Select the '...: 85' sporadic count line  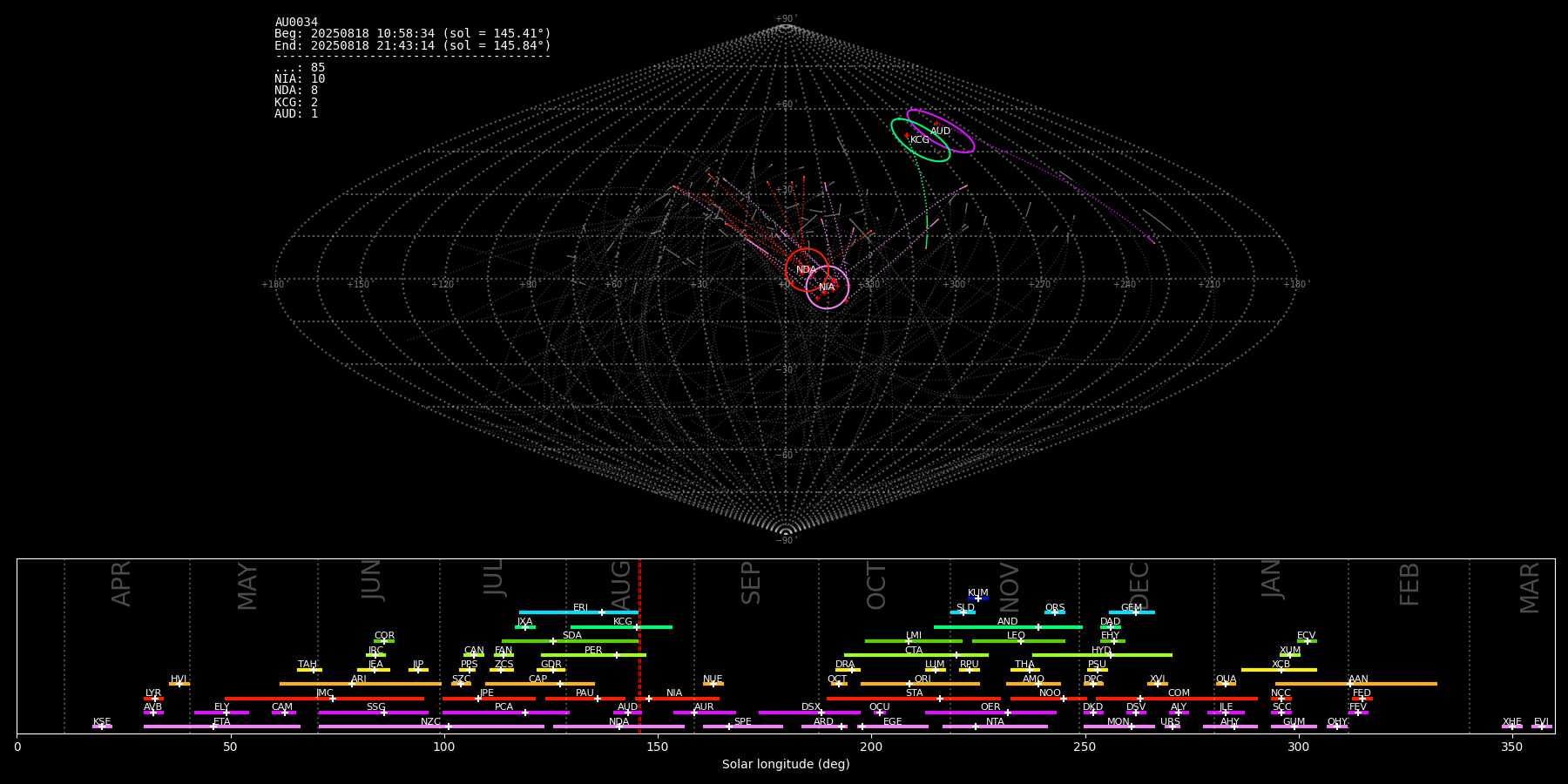(x=300, y=68)
